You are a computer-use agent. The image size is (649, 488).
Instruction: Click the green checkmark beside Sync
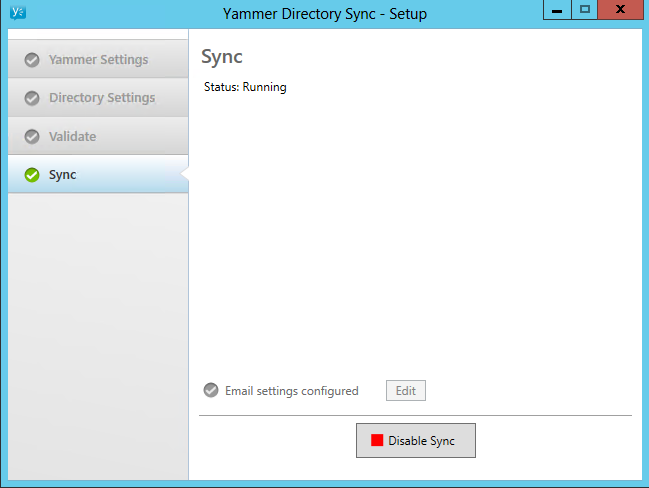(32, 175)
